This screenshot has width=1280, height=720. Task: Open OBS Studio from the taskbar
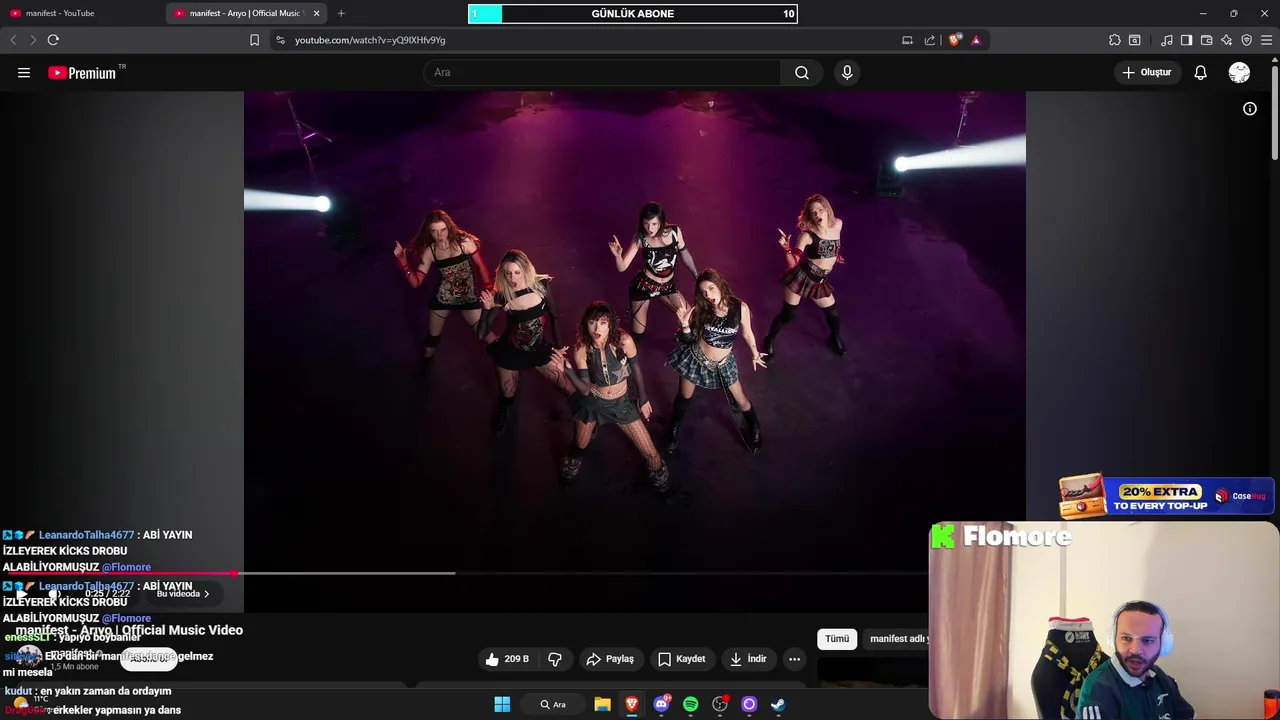point(720,704)
